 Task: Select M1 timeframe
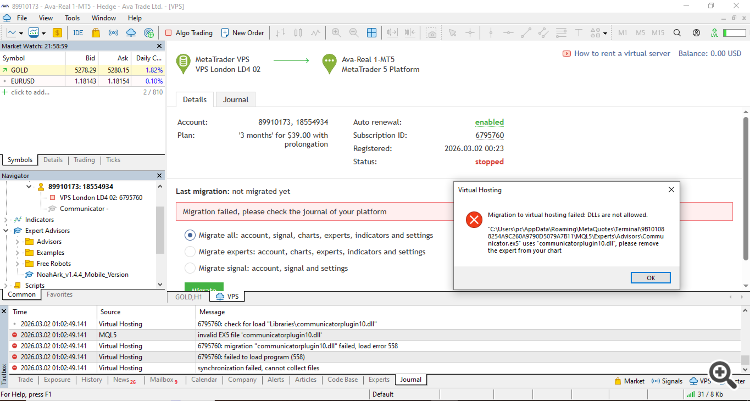tap(623, 33)
